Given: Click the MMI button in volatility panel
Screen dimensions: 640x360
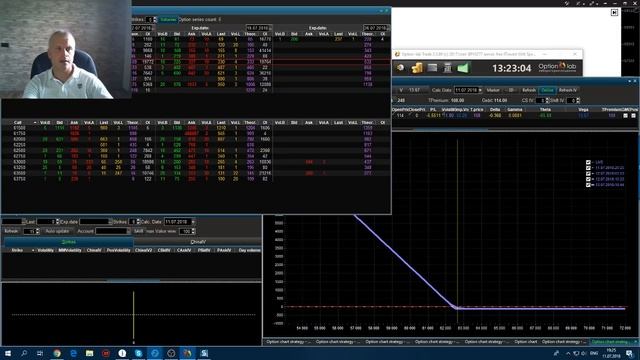Looking at the screenshot, I should [138, 231].
